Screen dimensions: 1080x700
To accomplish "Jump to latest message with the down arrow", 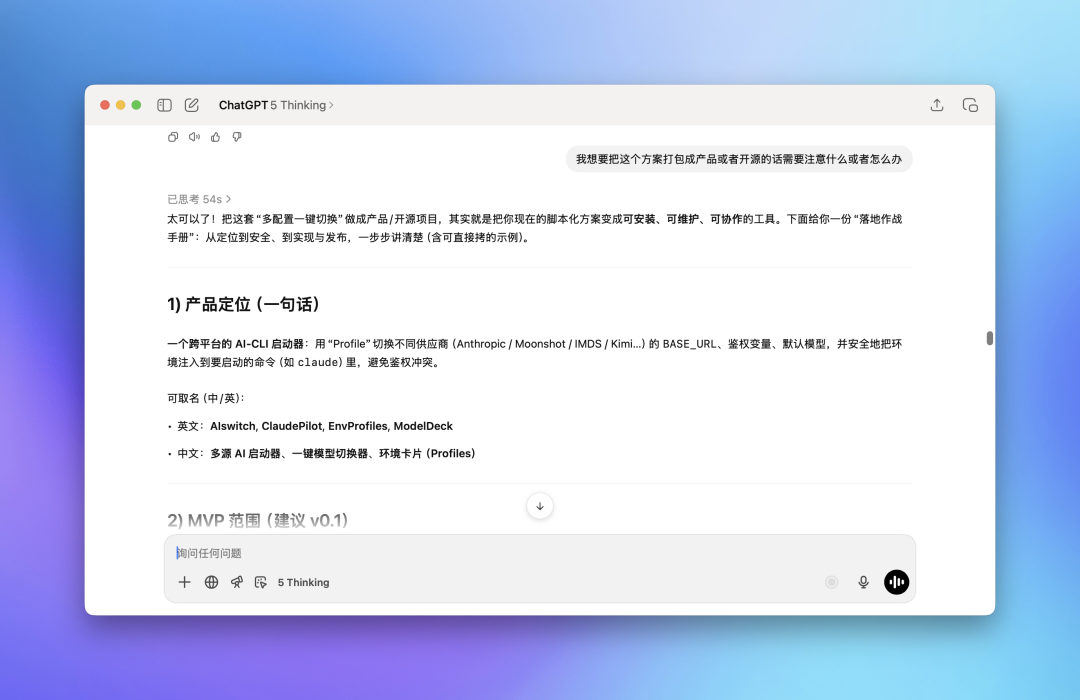I will tap(540, 506).
